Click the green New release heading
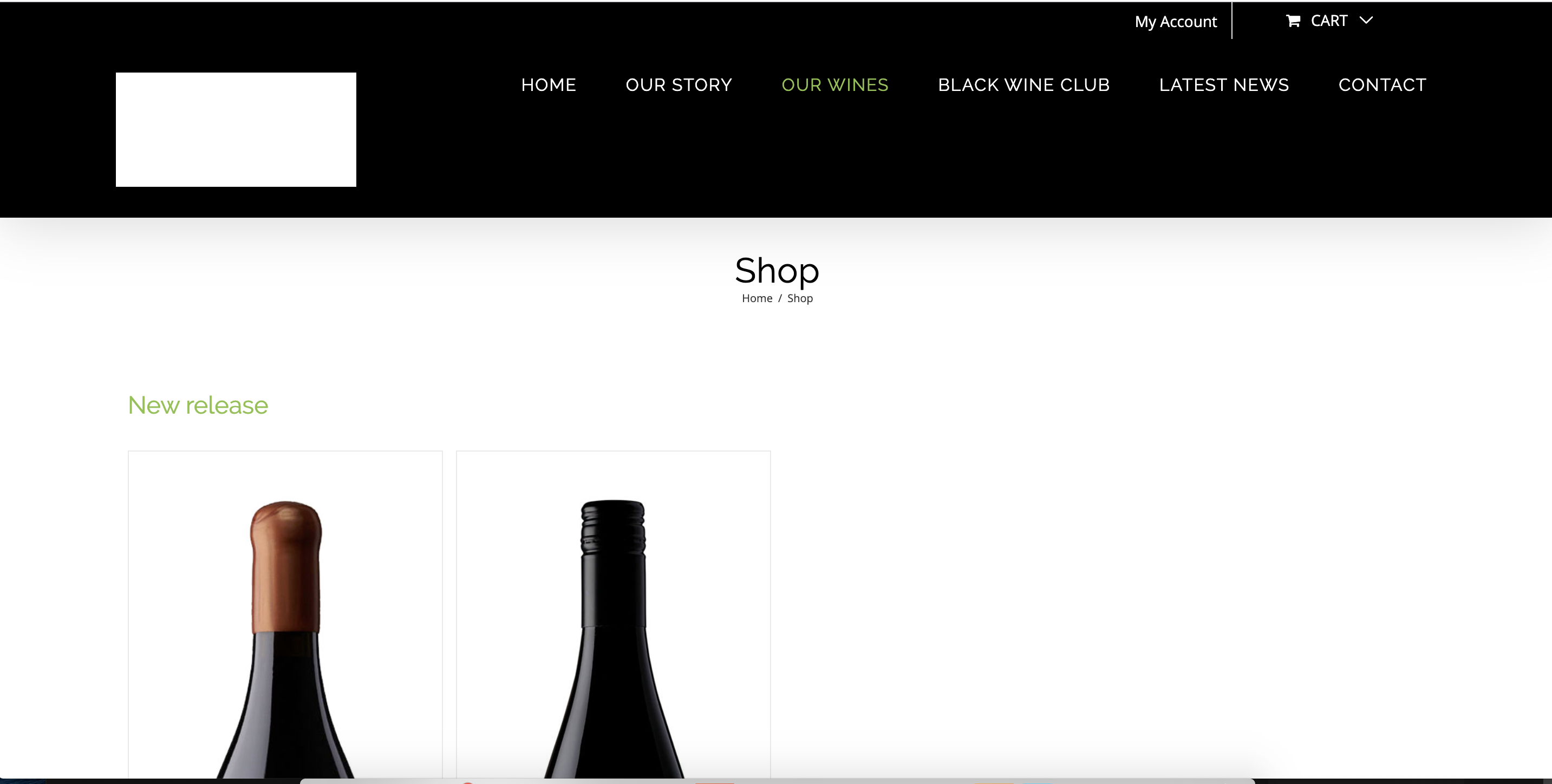This screenshot has height=784, width=1552. (x=198, y=405)
